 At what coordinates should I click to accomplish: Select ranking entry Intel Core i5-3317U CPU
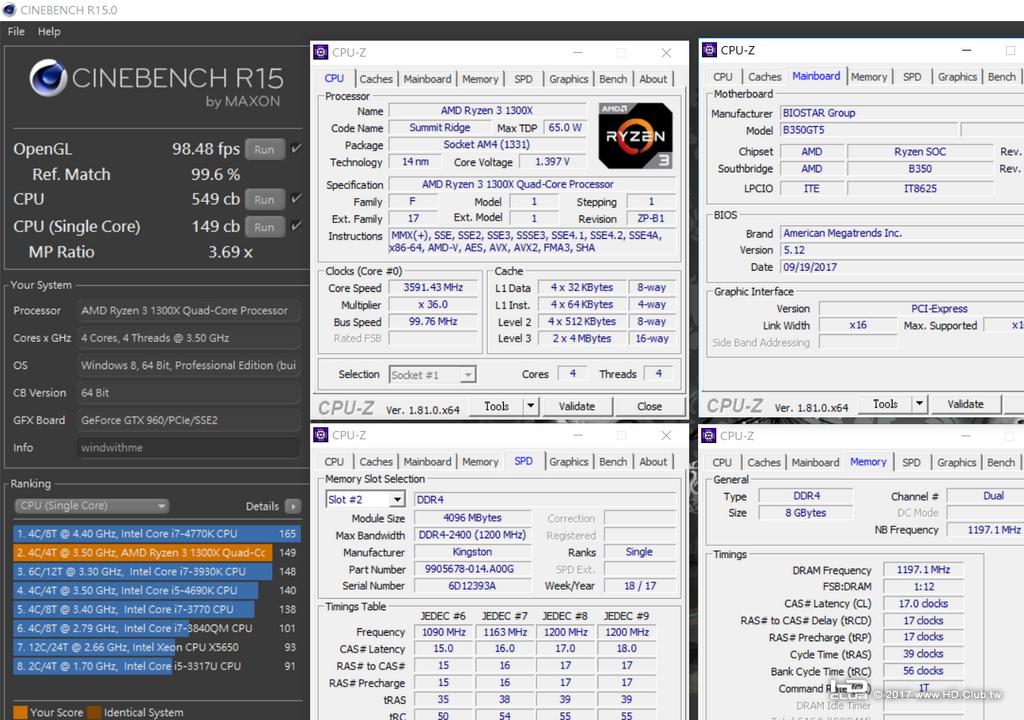(156, 666)
